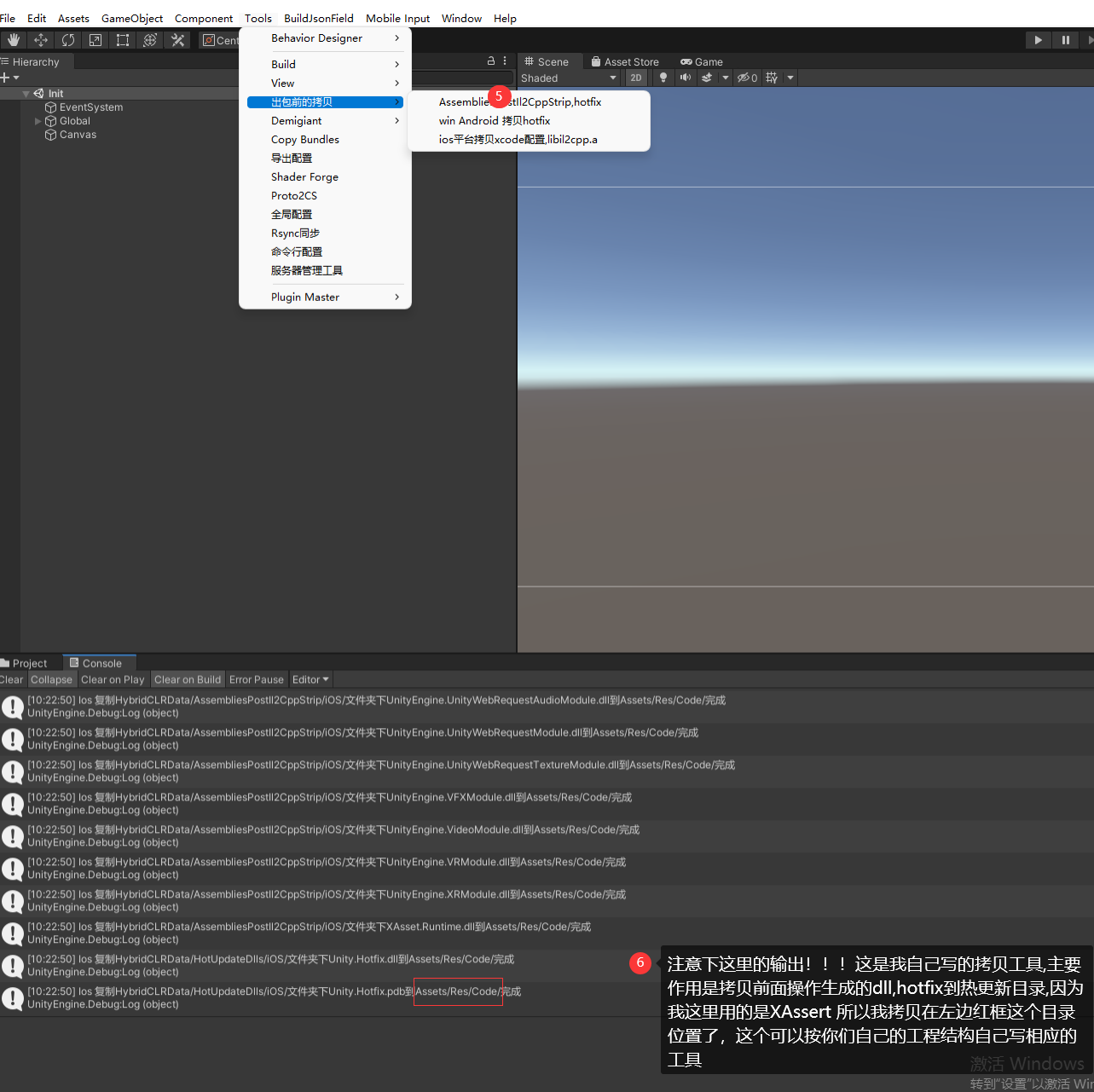Select the Scale tool
Screen dimensions: 1094x1092
tap(96, 40)
